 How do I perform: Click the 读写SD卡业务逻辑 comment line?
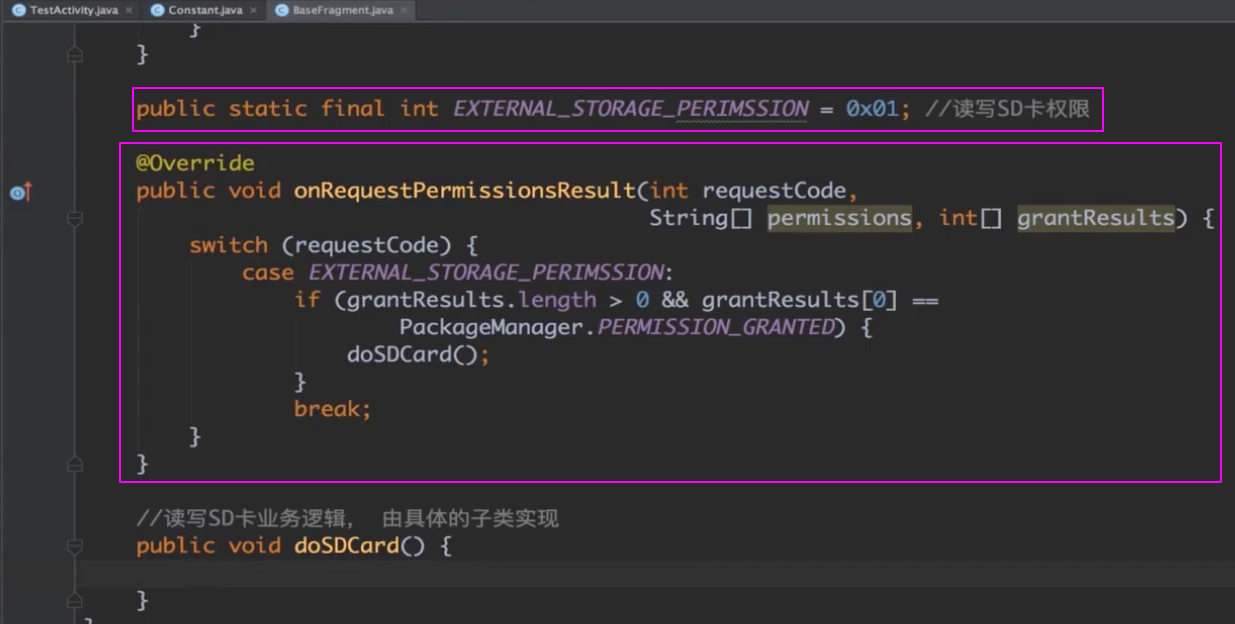[347, 518]
